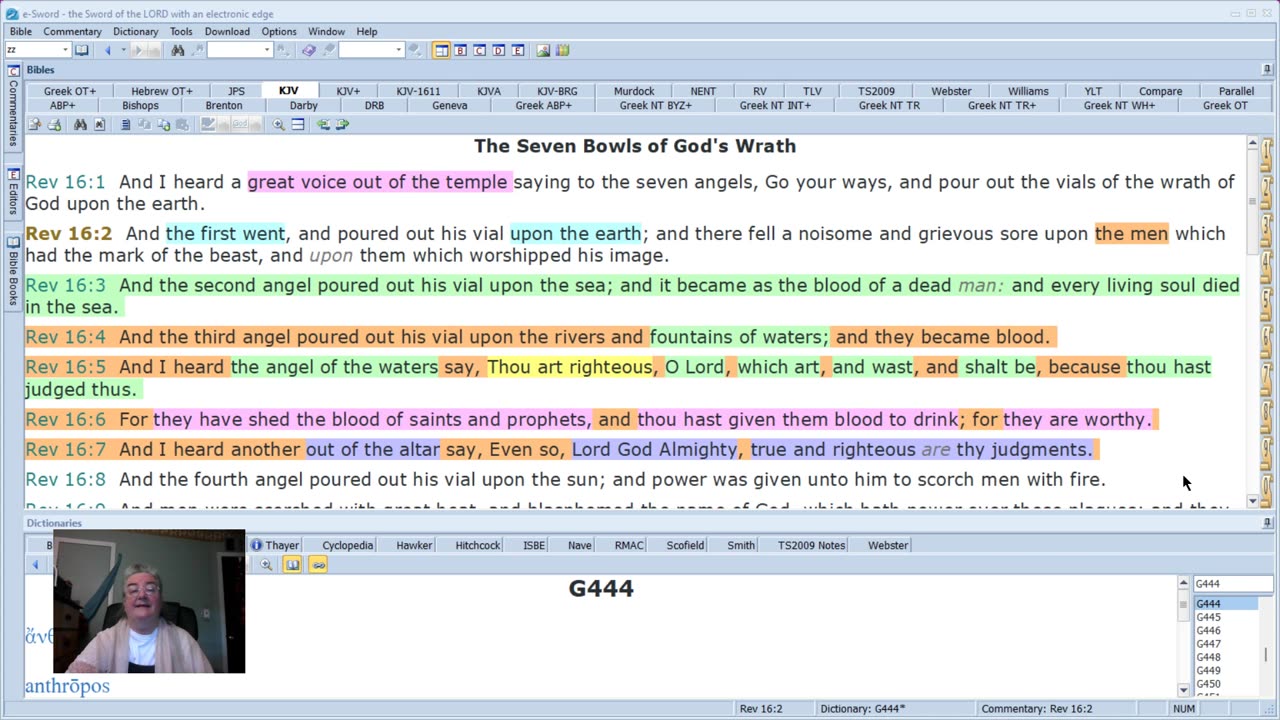
Task: Click the Bible pane scroll-down arrow
Action: pyautogui.click(x=1253, y=502)
